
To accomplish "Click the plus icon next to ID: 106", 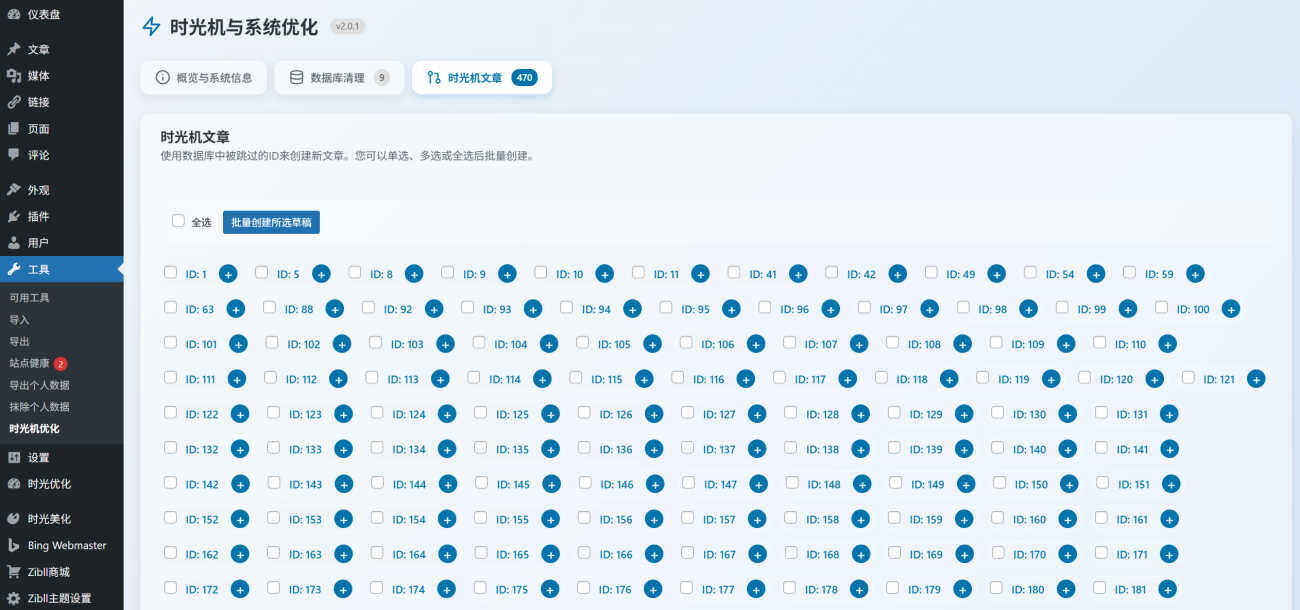I will (x=755, y=344).
